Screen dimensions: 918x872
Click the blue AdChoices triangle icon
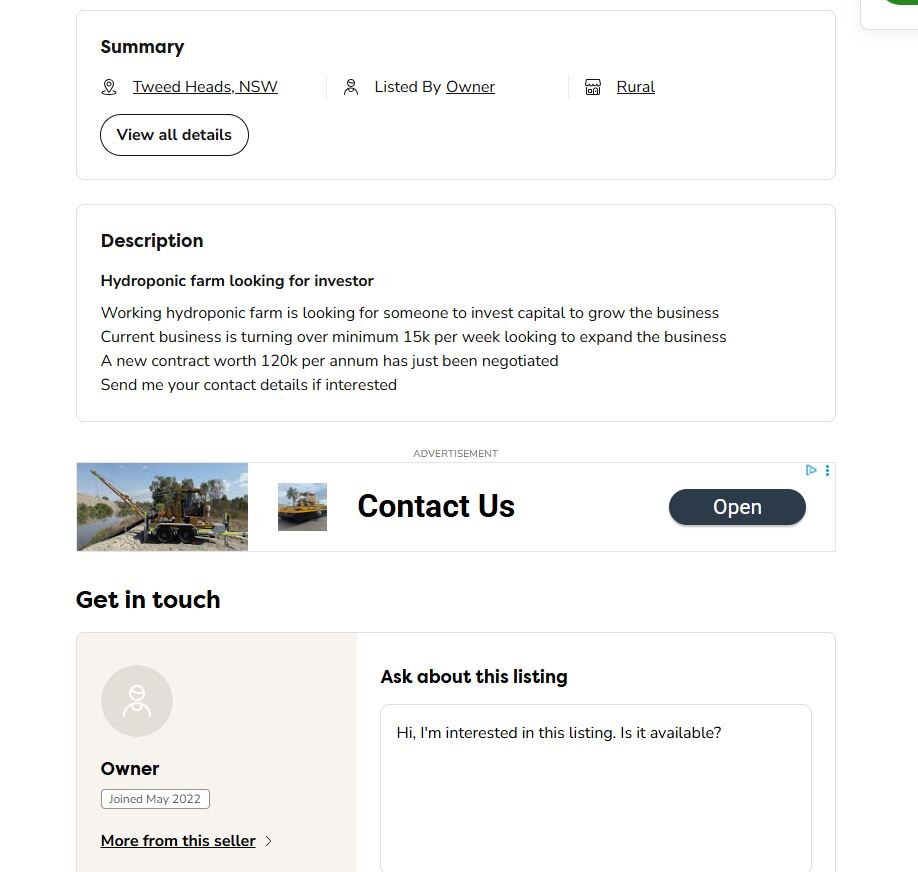[812, 470]
